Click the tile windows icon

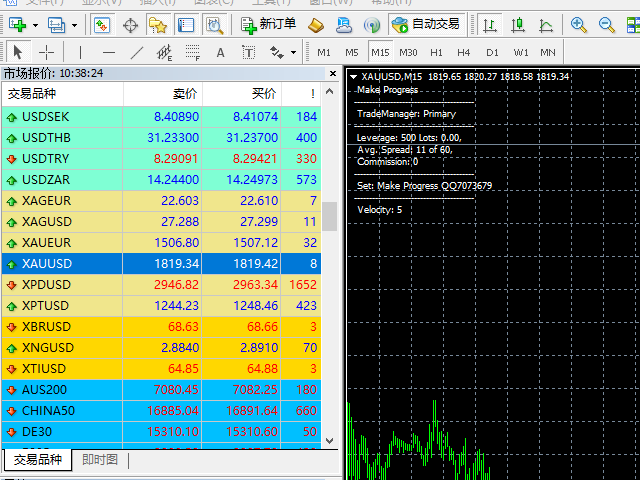pyautogui.click(x=633, y=25)
